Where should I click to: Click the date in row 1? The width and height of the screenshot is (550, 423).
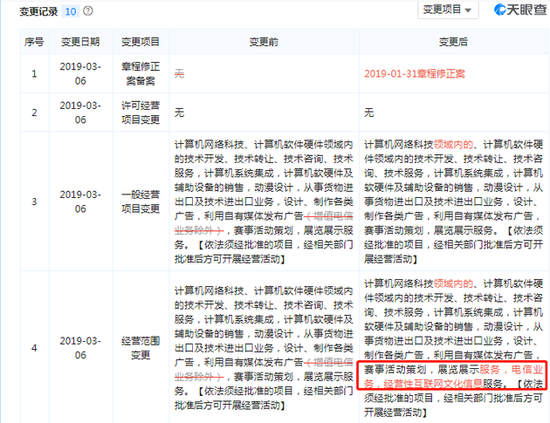point(80,74)
